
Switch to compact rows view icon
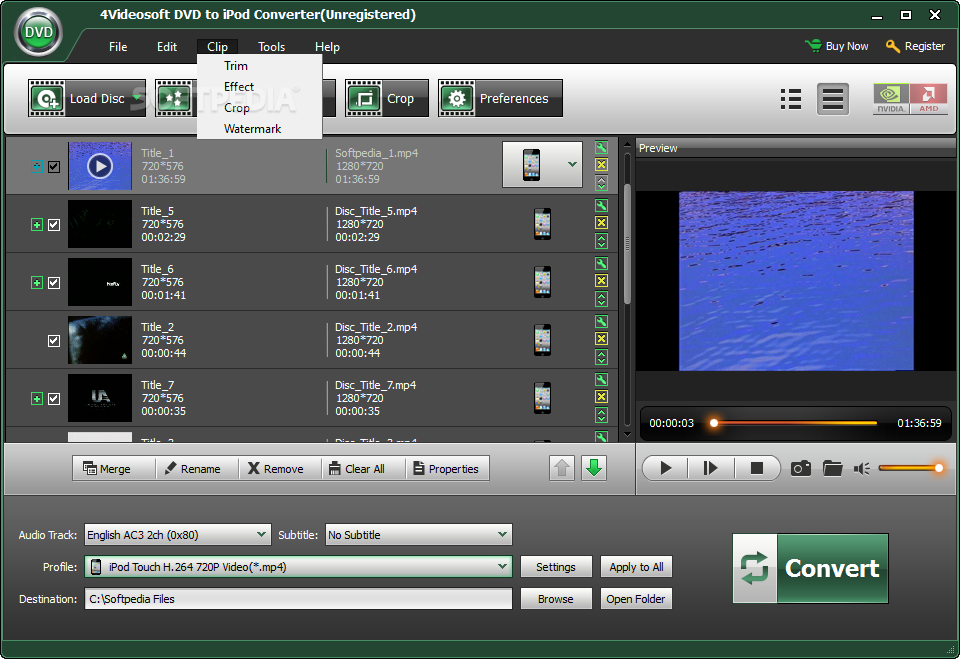[x=833, y=99]
